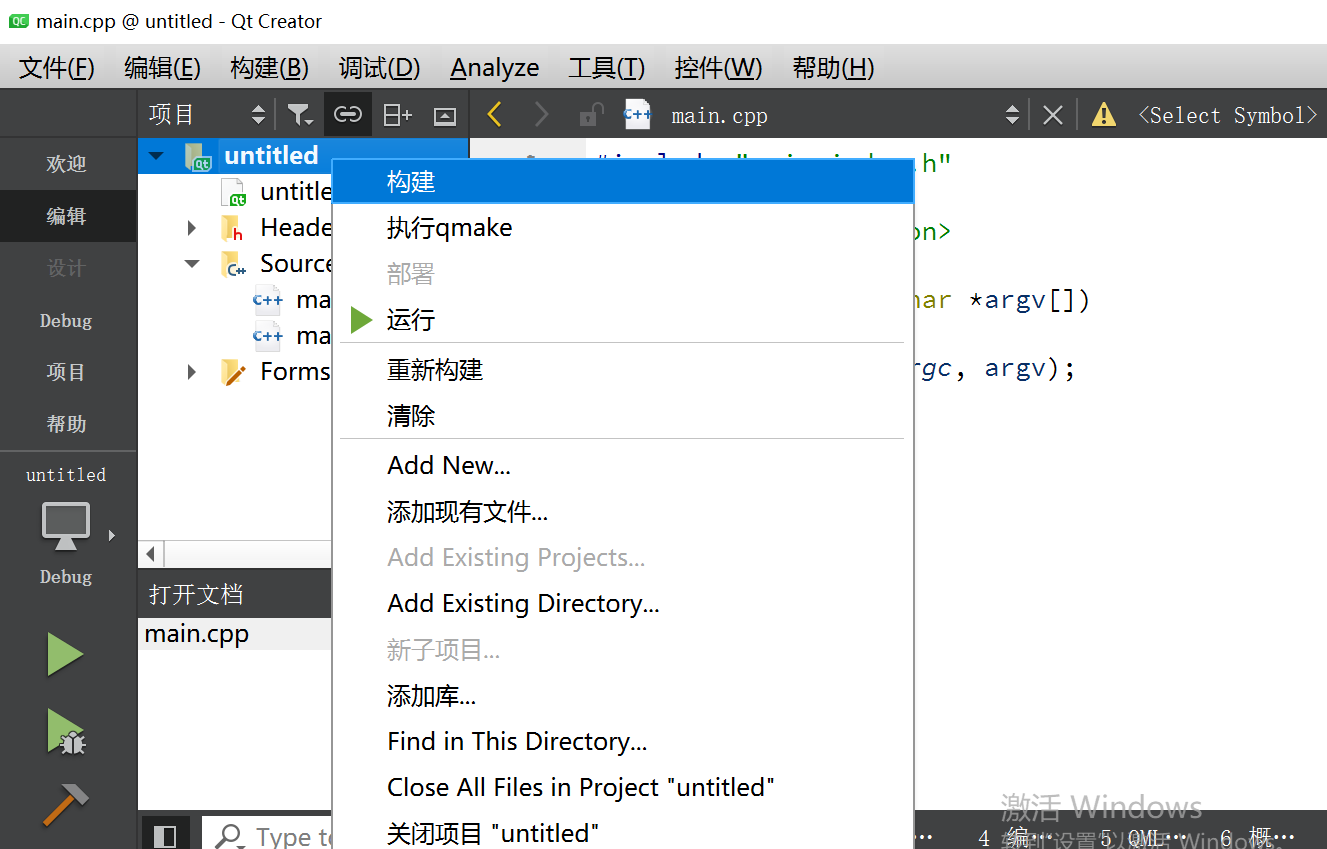Choose 运行 in the context menu

tap(623, 320)
